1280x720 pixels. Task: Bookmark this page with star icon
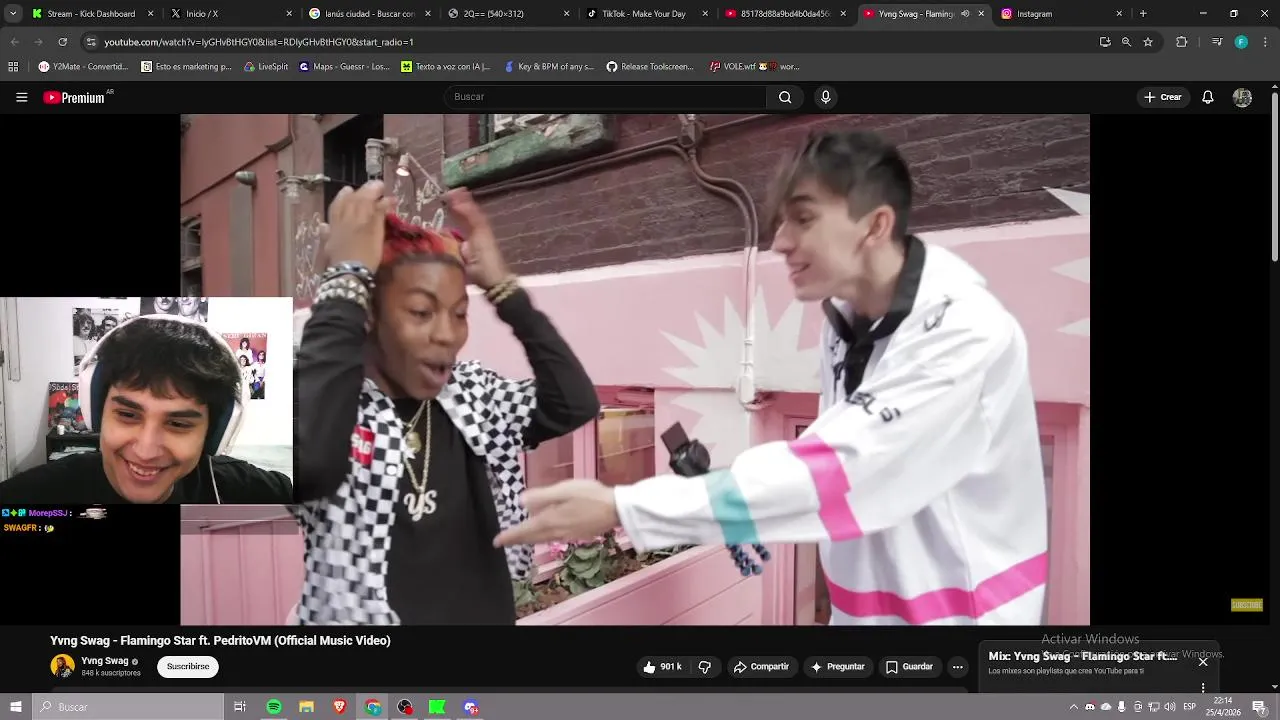[1148, 42]
